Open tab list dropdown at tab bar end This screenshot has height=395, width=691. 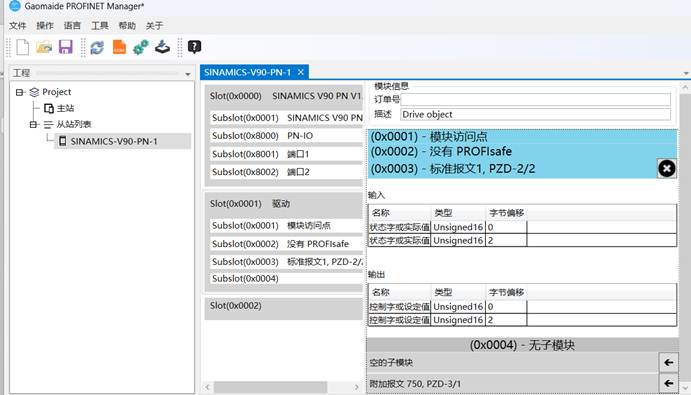[686, 73]
